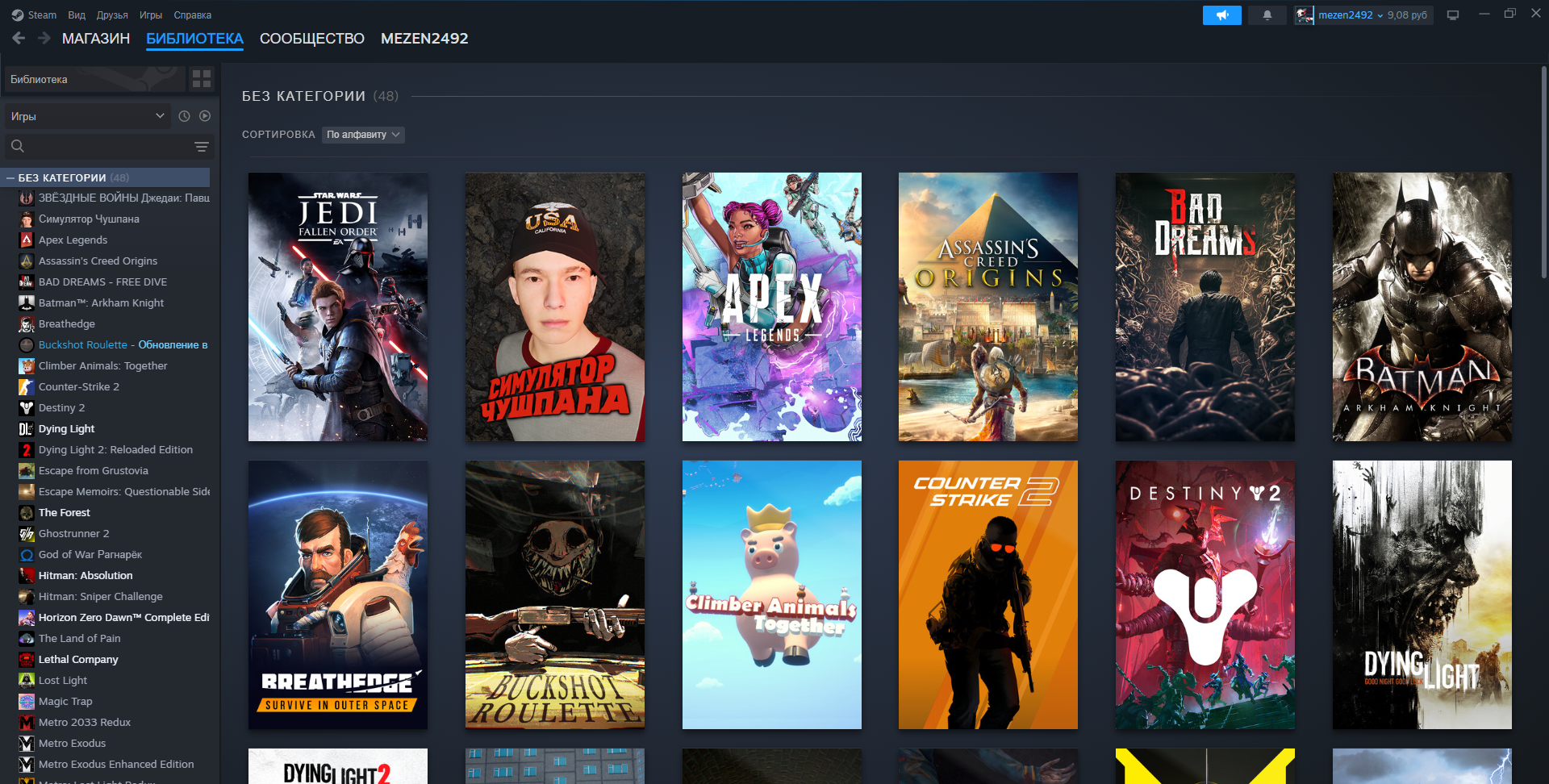
Task: Select Lethal Company icon in sidebar
Action: coord(27,659)
